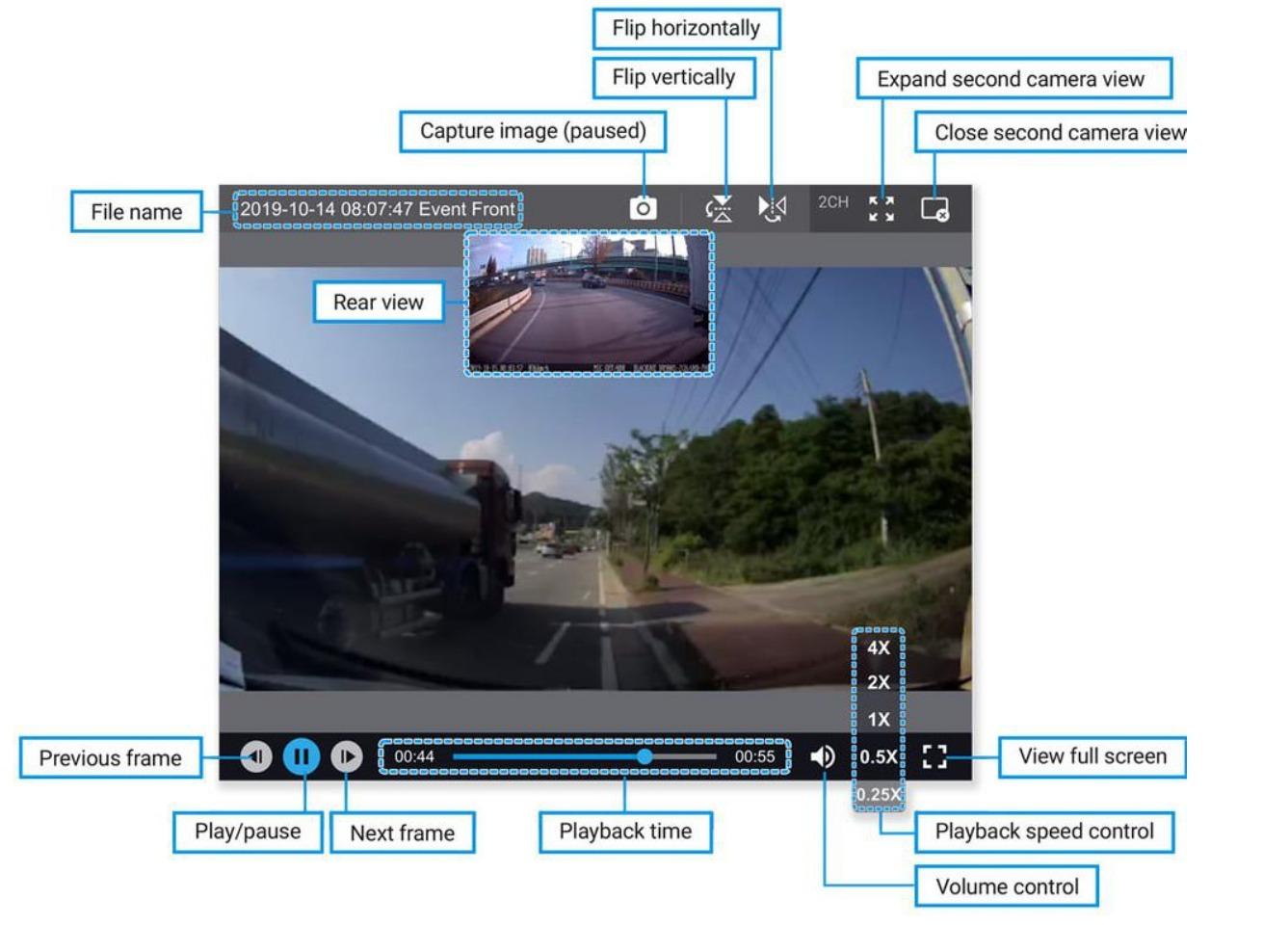Enter full screen view
The image size is (1263, 952).
coord(934,756)
